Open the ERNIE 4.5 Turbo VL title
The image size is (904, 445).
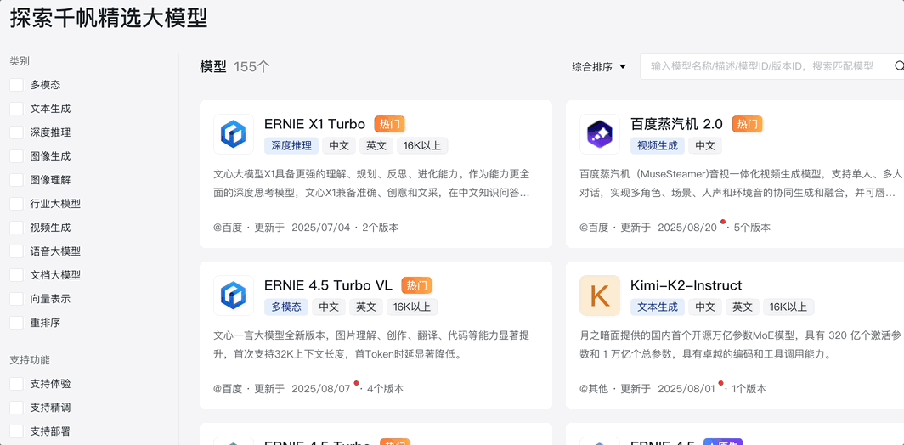[x=329, y=285]
